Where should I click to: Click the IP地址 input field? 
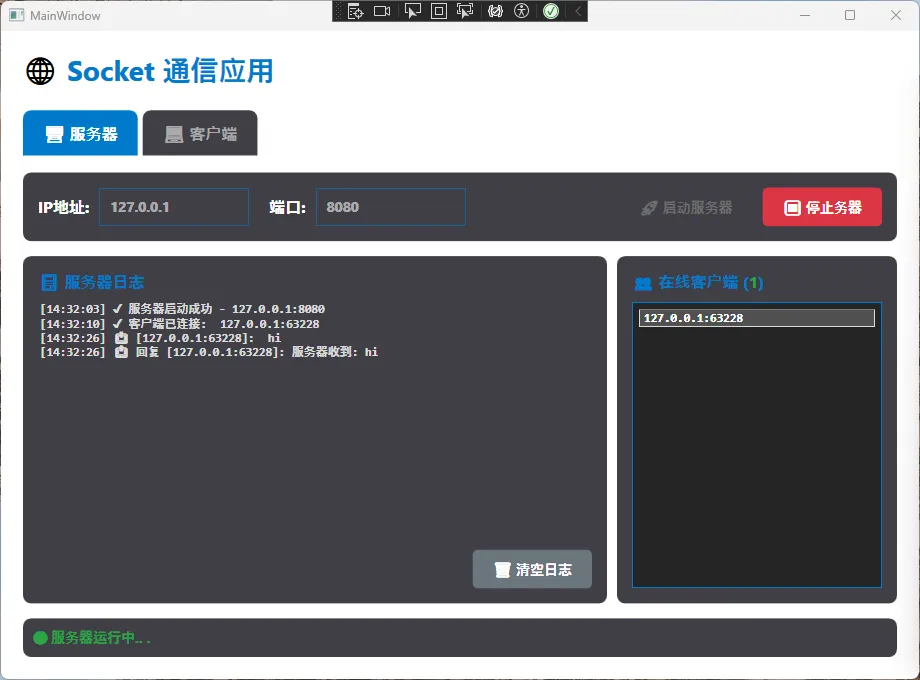point(173,207)
